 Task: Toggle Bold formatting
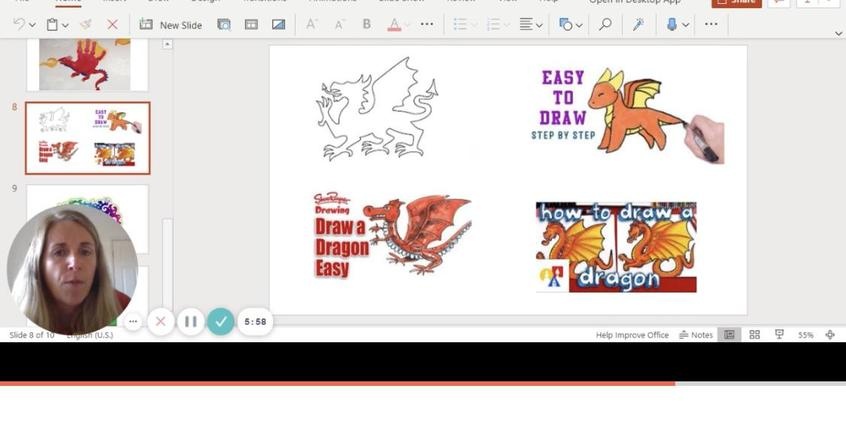click(366, 24)
